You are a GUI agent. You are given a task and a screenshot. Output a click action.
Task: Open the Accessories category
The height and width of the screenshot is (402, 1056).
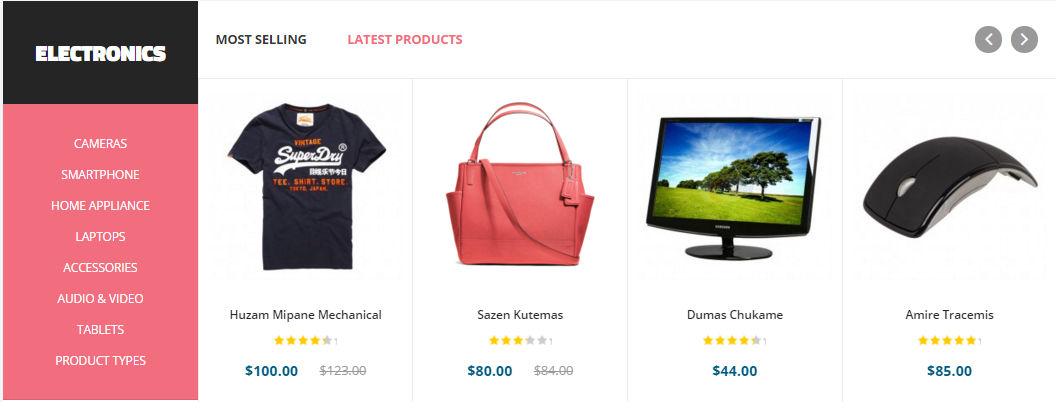coord(100,267)
